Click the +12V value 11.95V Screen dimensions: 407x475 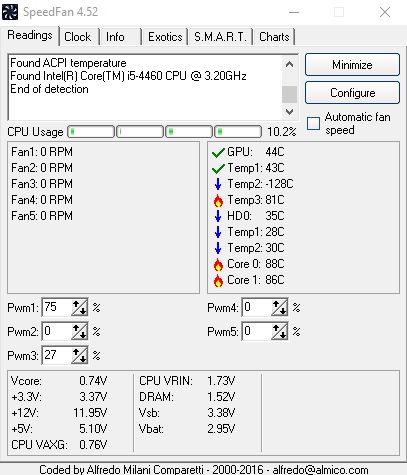coord(90,413)
